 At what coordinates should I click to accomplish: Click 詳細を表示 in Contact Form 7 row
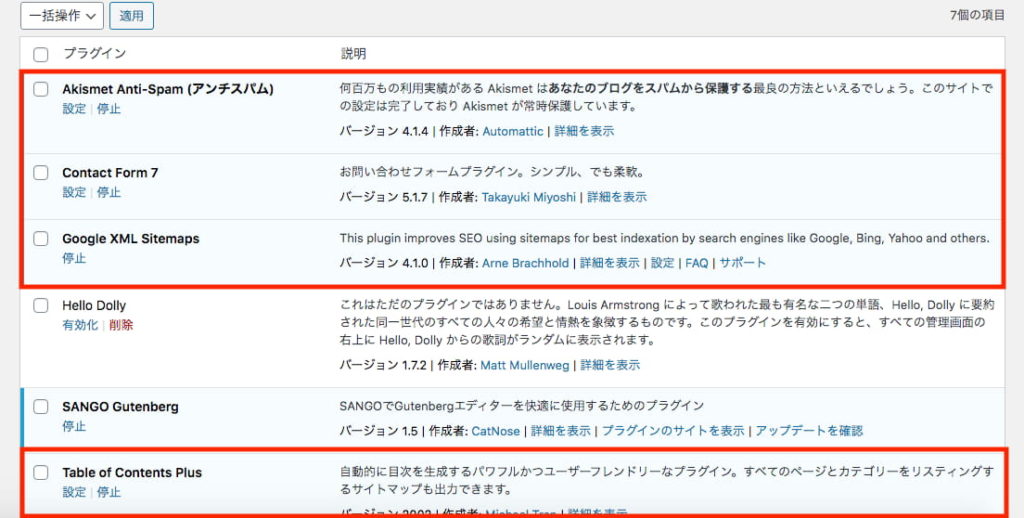[x=617, y=197]
